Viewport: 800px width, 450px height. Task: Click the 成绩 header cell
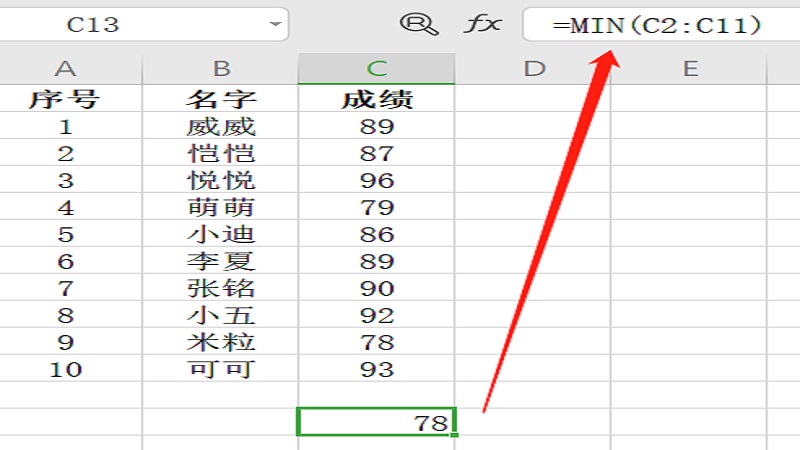(x=377, y=99)
